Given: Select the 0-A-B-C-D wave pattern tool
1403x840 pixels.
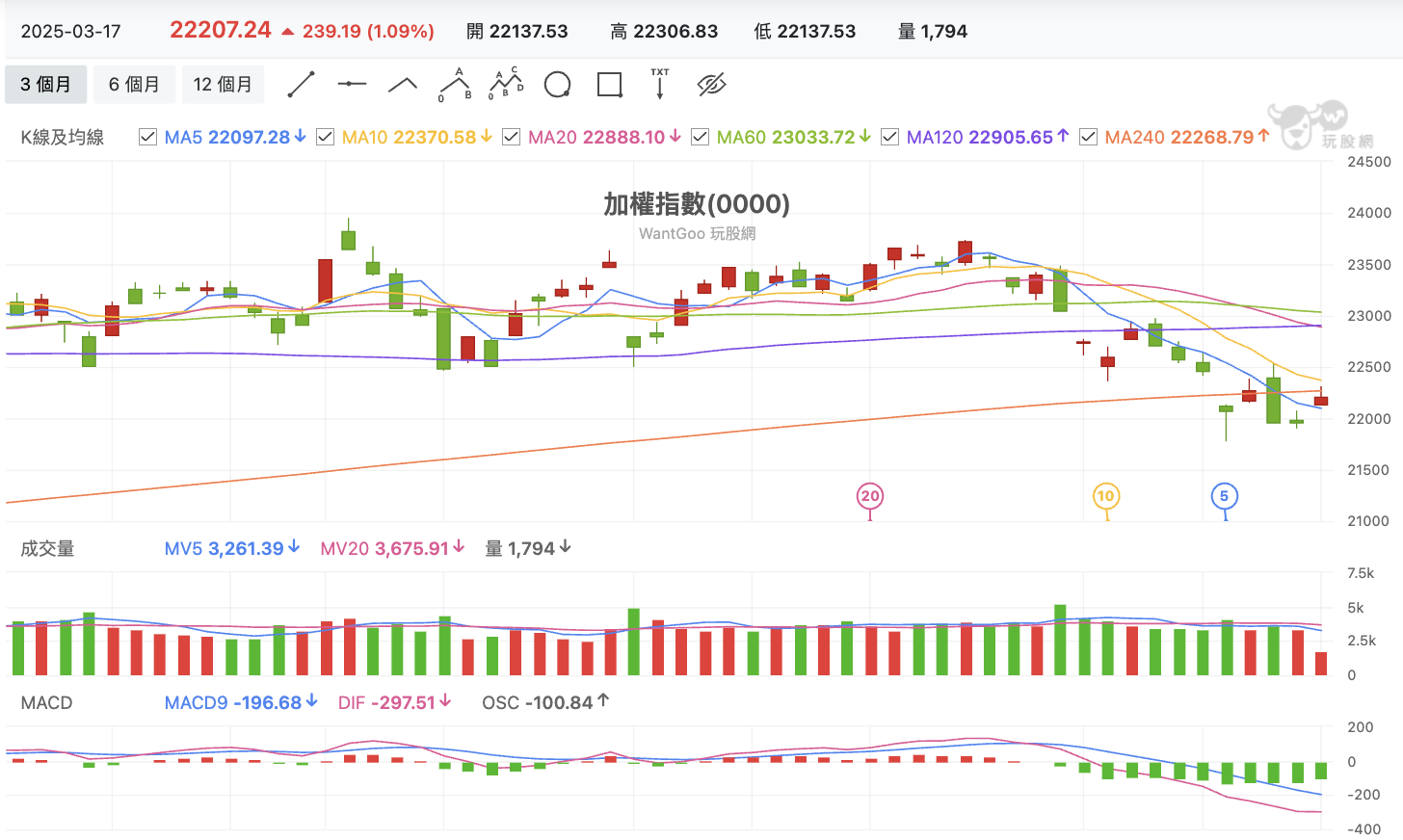Looking at the screenshot, I should coord(506,85).
